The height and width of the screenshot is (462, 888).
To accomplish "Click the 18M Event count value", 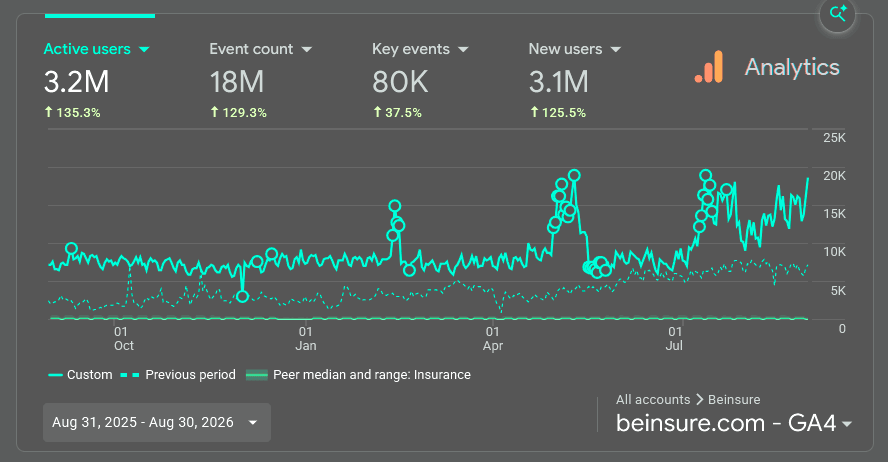I will (237, 82).
